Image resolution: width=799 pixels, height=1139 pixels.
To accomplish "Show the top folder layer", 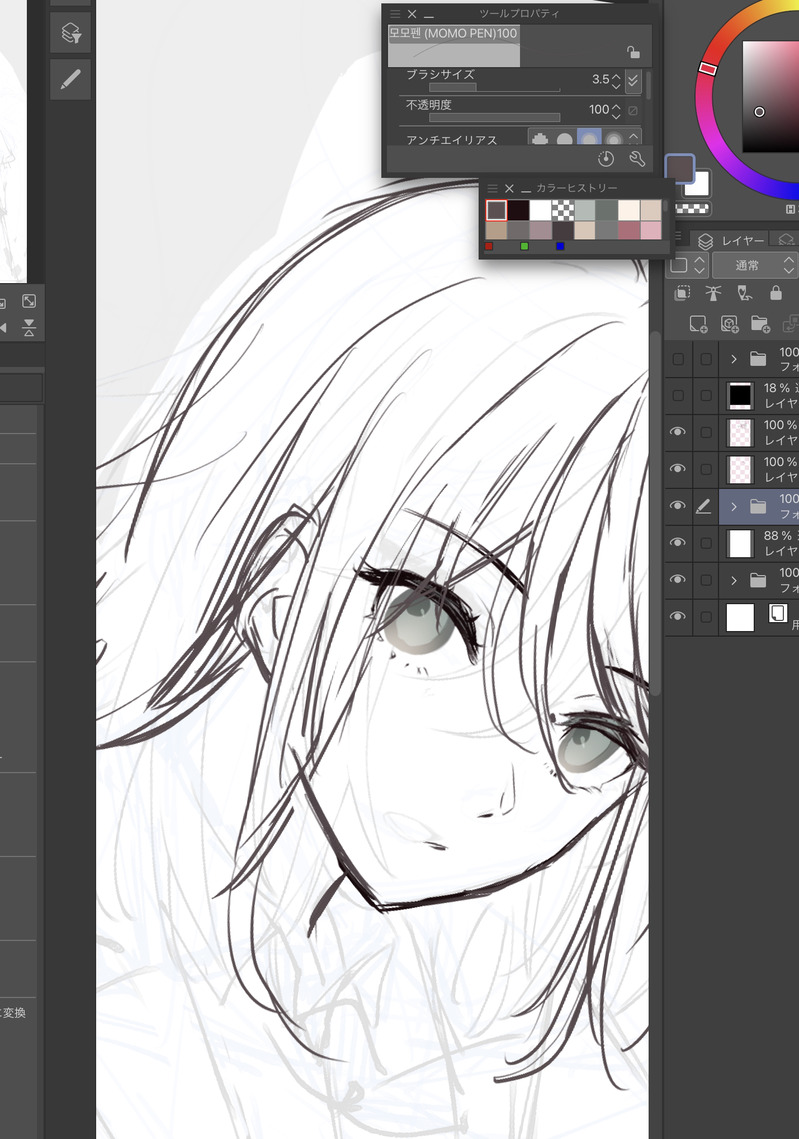I will [x=678, y=359].
